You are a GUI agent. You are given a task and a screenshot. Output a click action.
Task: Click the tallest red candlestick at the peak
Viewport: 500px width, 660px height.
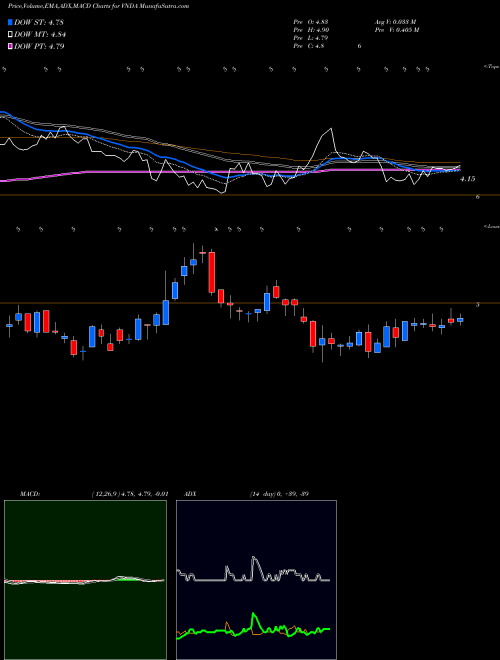212,272
